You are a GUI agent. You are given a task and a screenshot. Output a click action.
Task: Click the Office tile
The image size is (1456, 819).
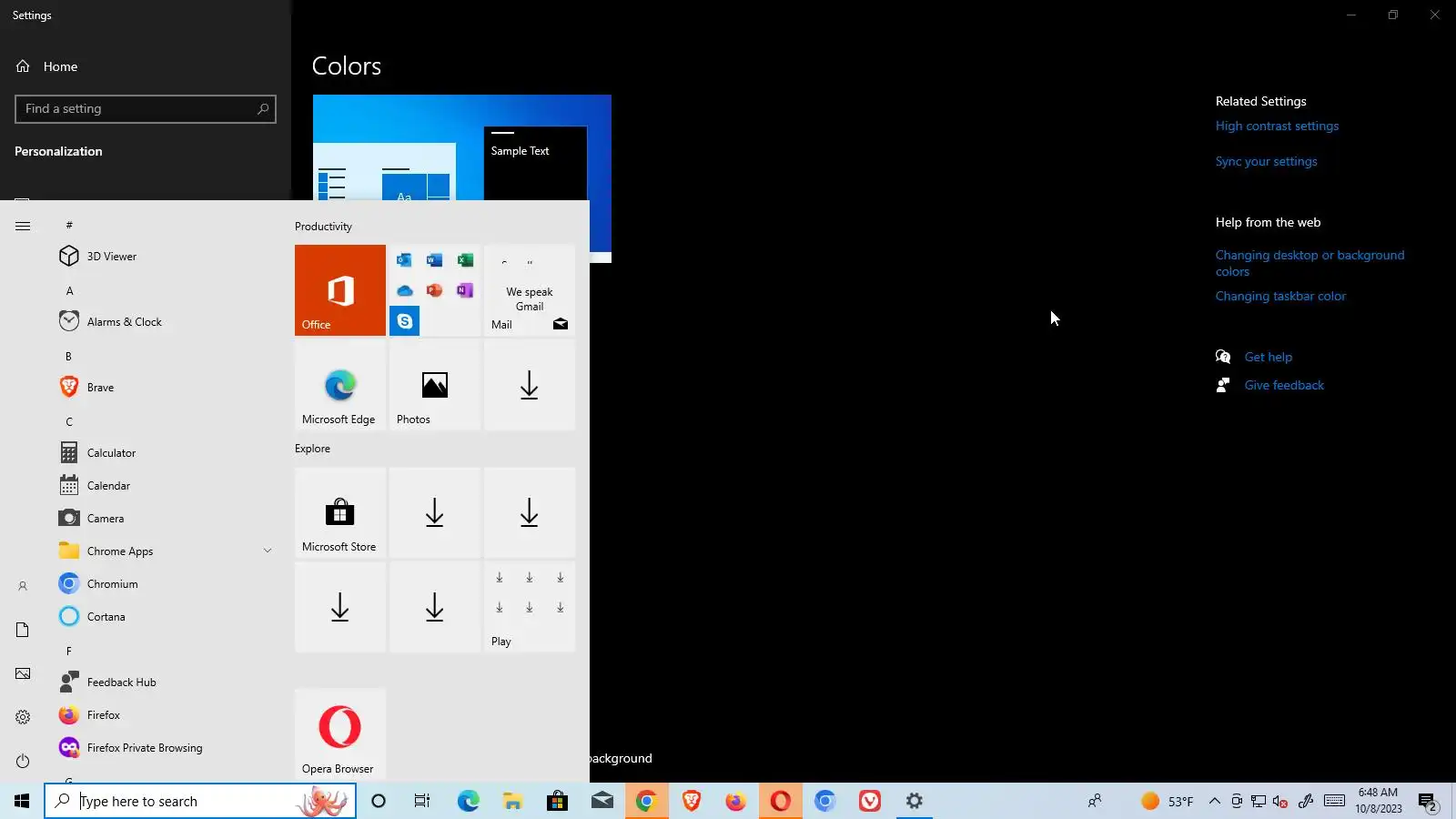(340, 290)
